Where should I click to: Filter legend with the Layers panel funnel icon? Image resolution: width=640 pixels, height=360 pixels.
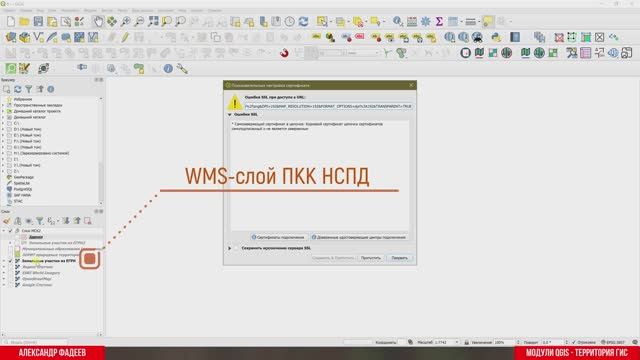coord(40,221)
